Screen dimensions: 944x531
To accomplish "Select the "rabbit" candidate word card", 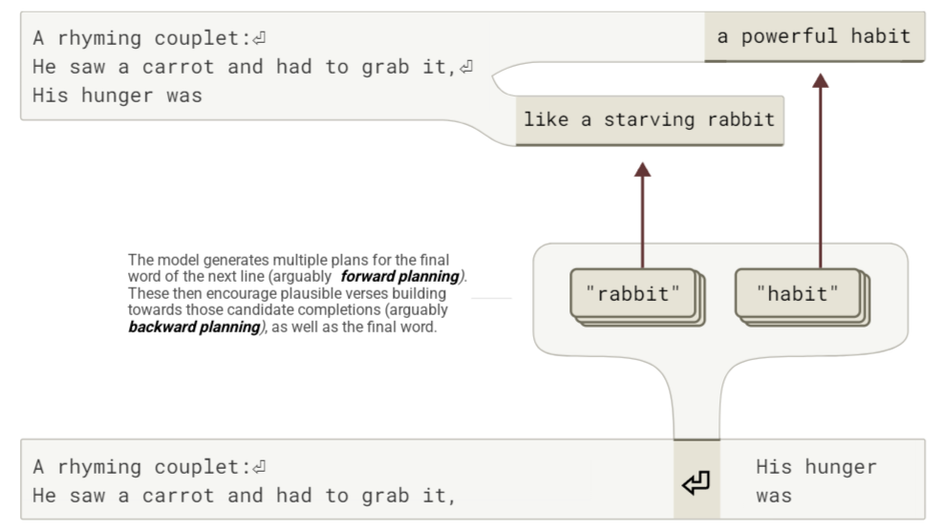I will pos(633,293).
